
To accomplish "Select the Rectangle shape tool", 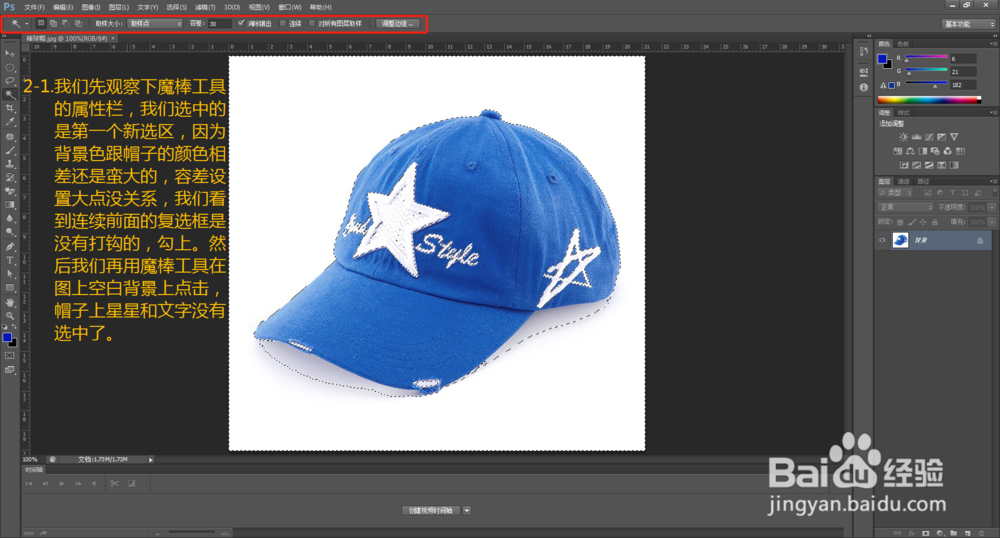I will (x=10, y=287).
